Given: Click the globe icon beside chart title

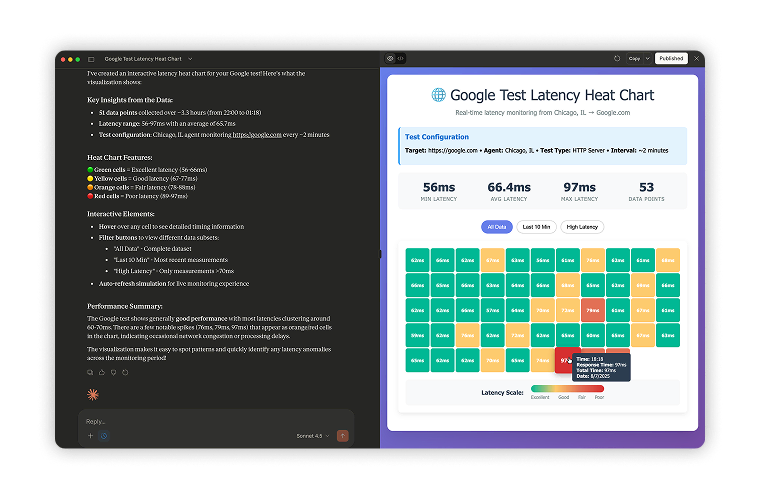Looking at the screenshot, I should (438, 95).
